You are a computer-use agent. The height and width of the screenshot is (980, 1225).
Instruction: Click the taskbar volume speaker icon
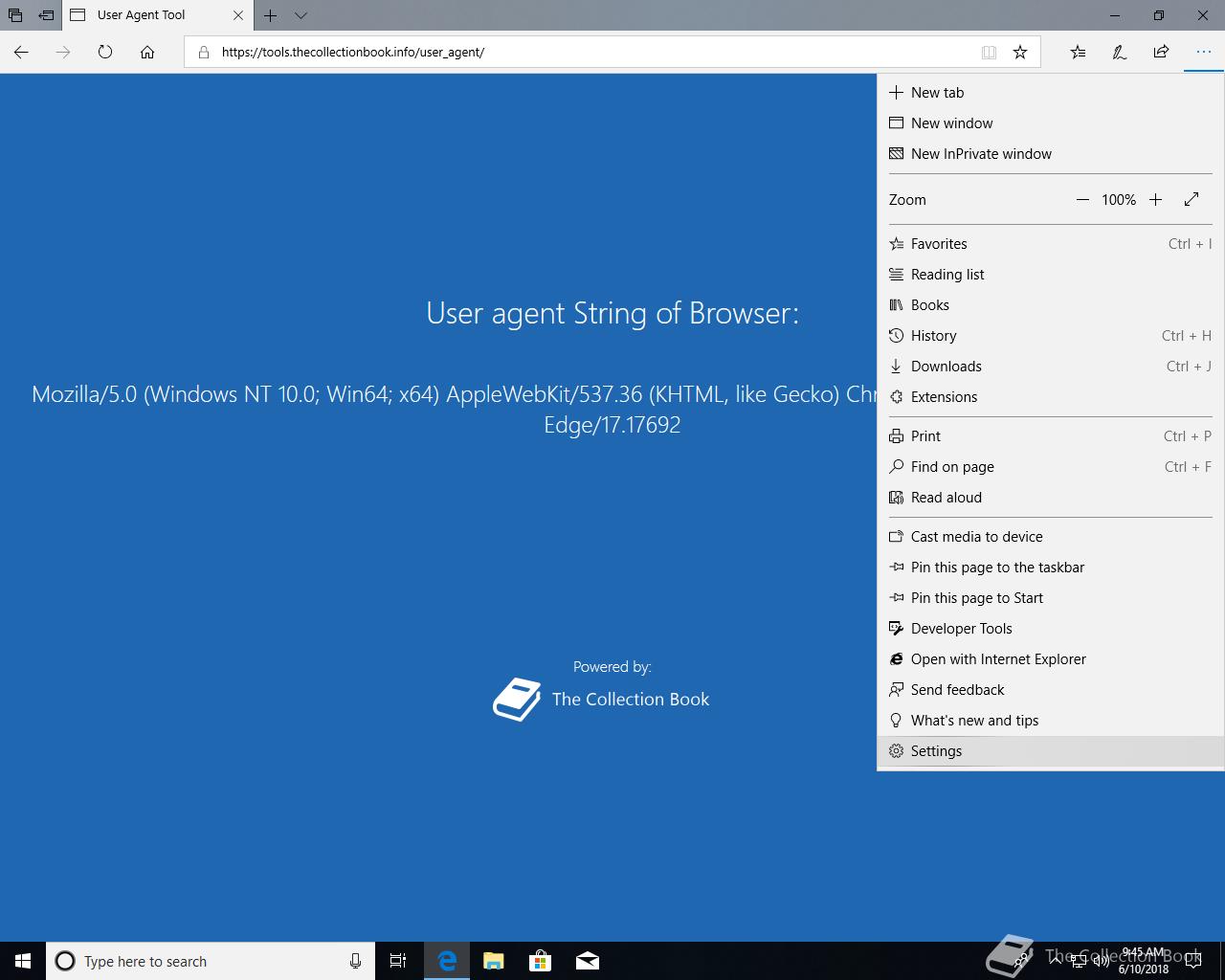(1102, 961)
